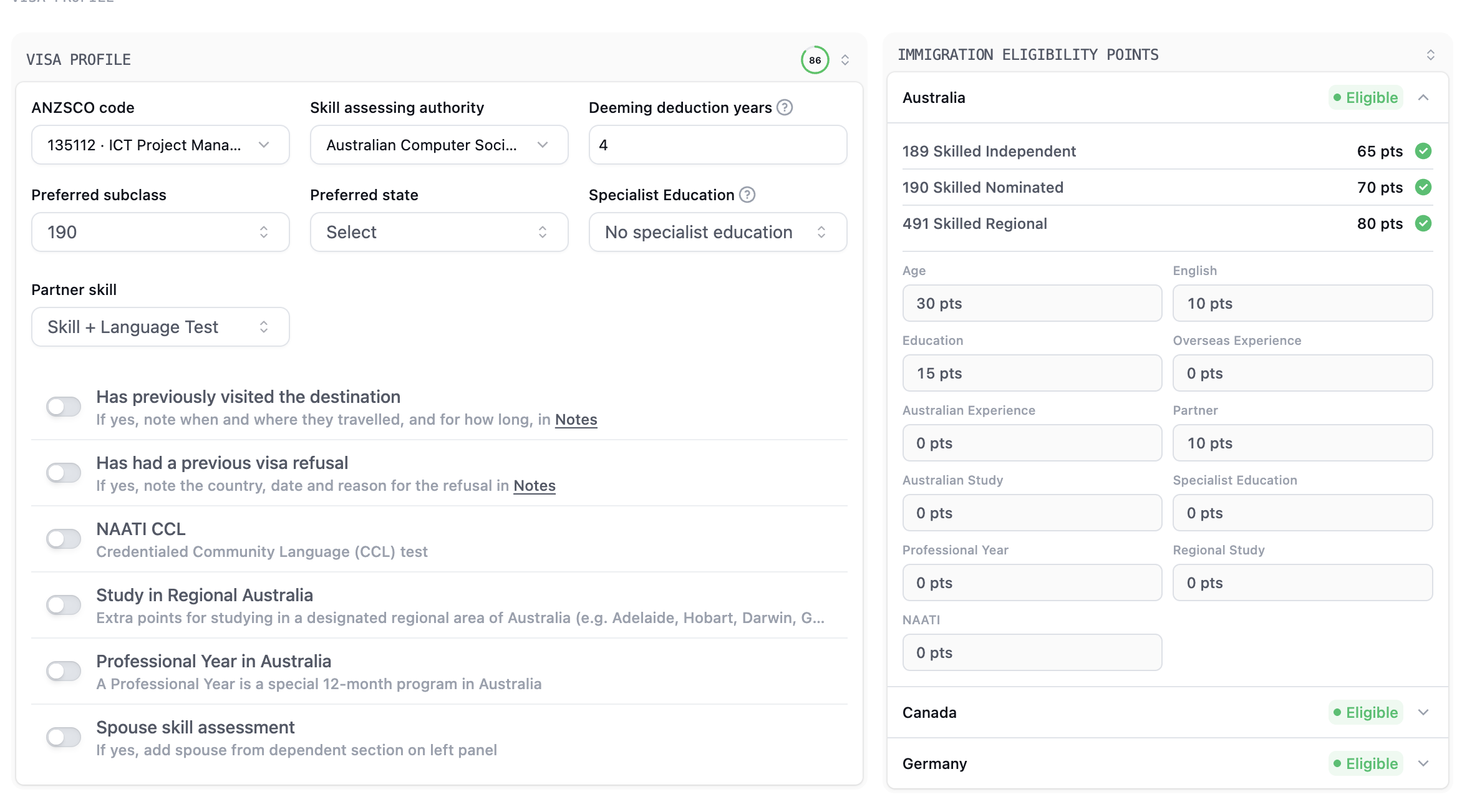Click the Deeming deduction years input field
This screenshot has height=812, width=1467.
tap(718, 145)
